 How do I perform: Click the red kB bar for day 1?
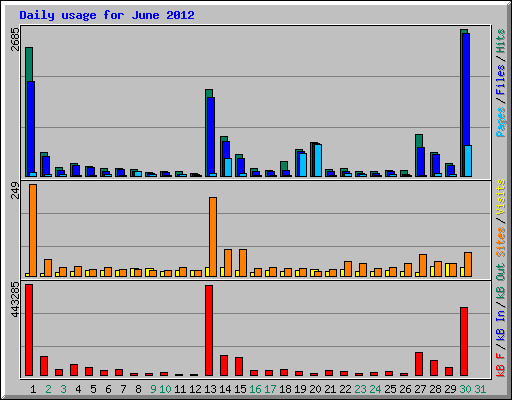coord(29,330)
